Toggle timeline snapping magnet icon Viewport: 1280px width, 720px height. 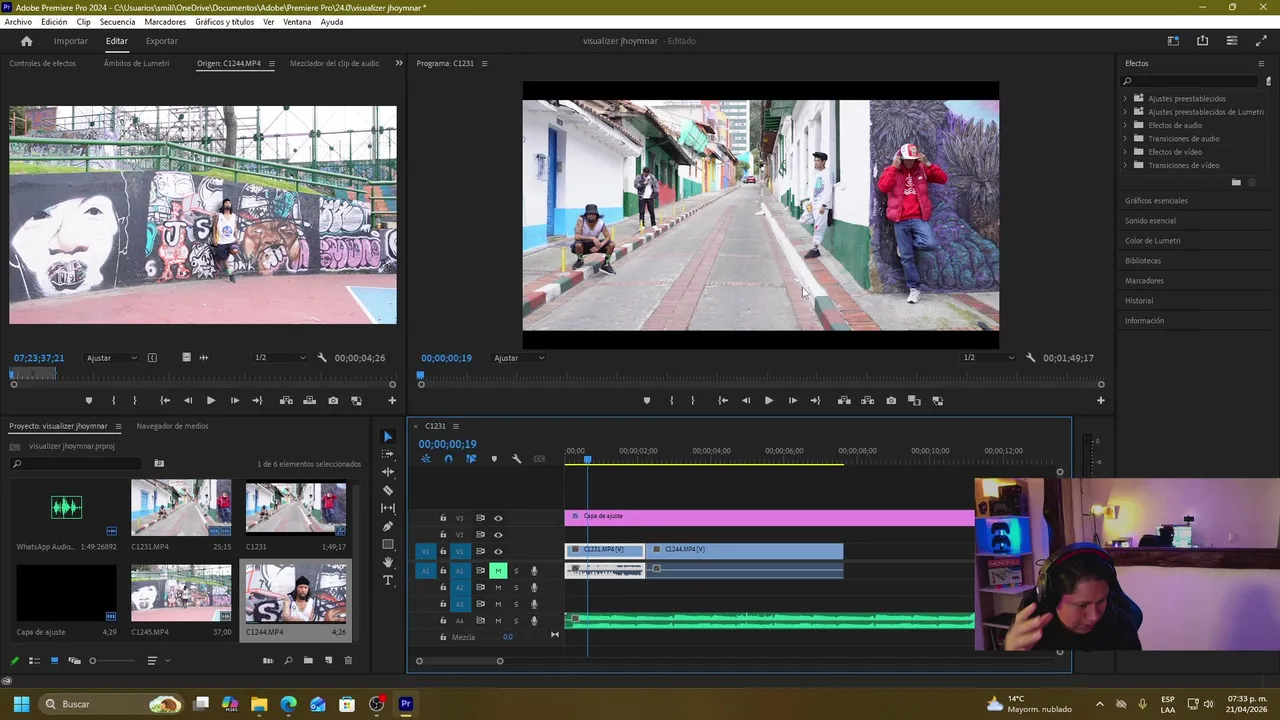click(448, 459)
